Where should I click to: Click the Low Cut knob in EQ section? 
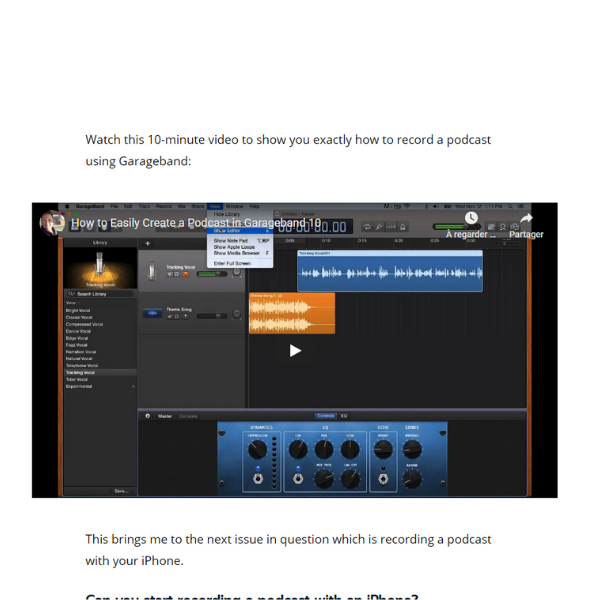(x=350, y=479)
